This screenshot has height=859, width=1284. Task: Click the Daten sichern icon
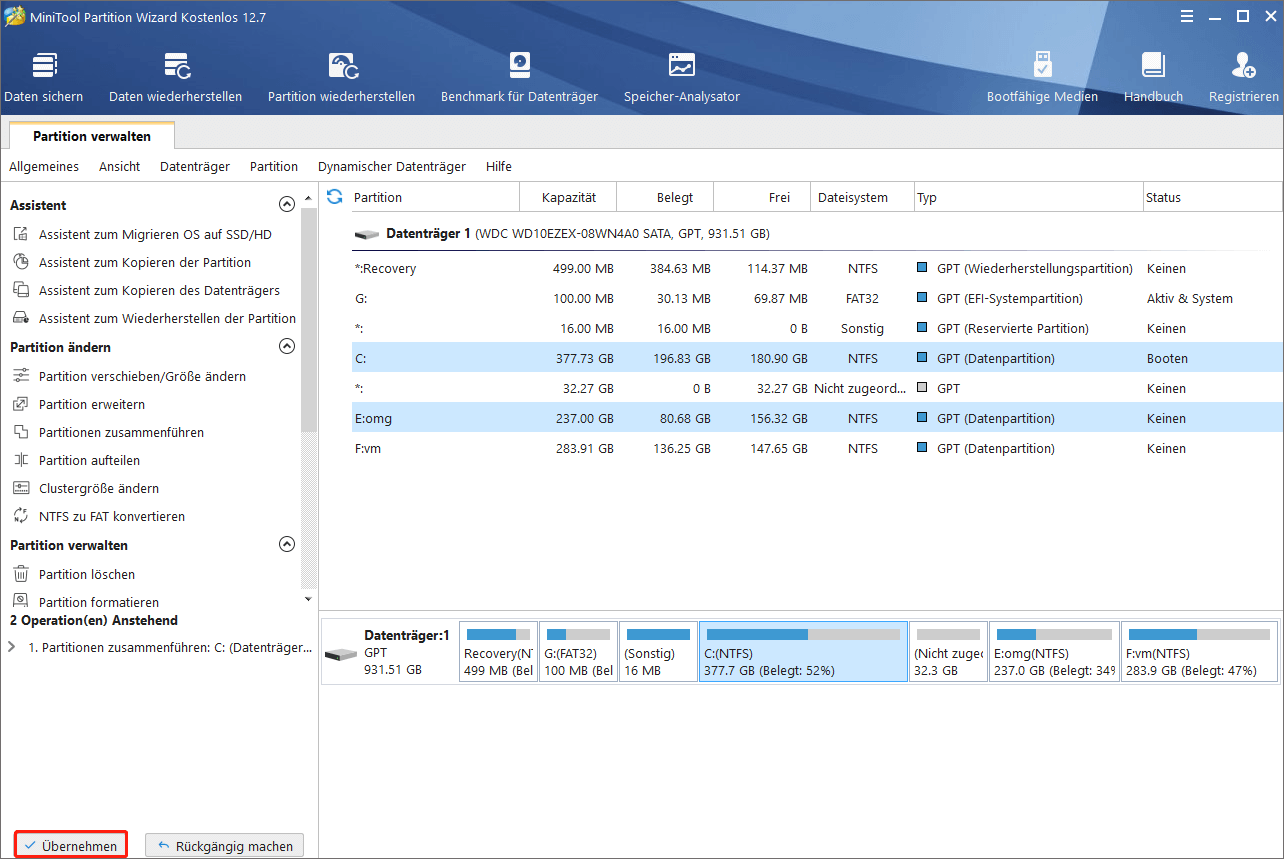coord(43,75)
